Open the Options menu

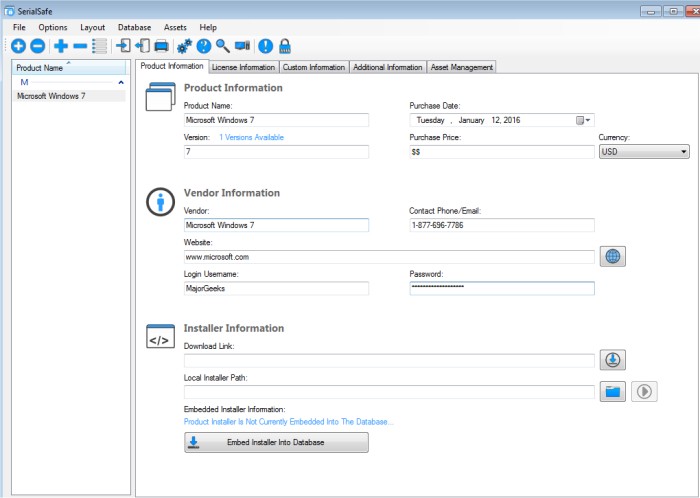[53, 27]
